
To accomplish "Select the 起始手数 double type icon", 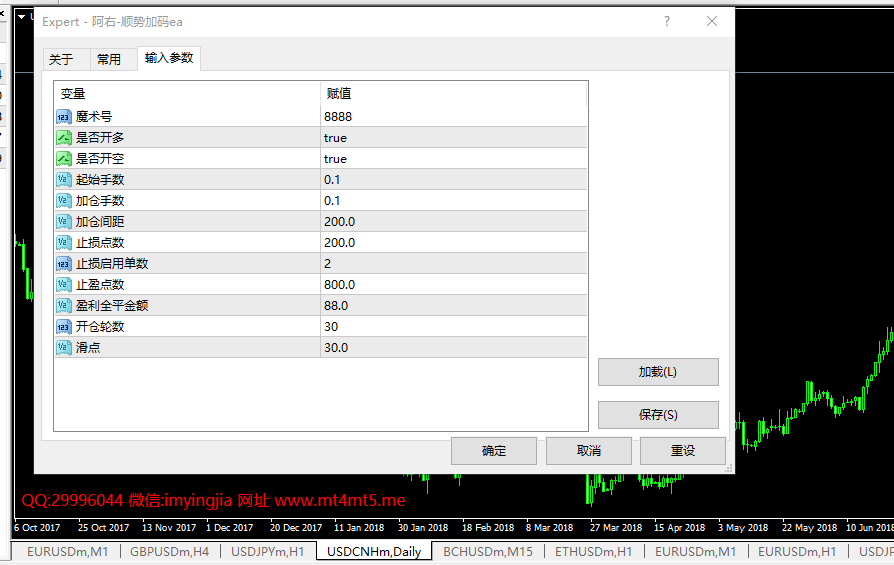I will coord(64,180).
